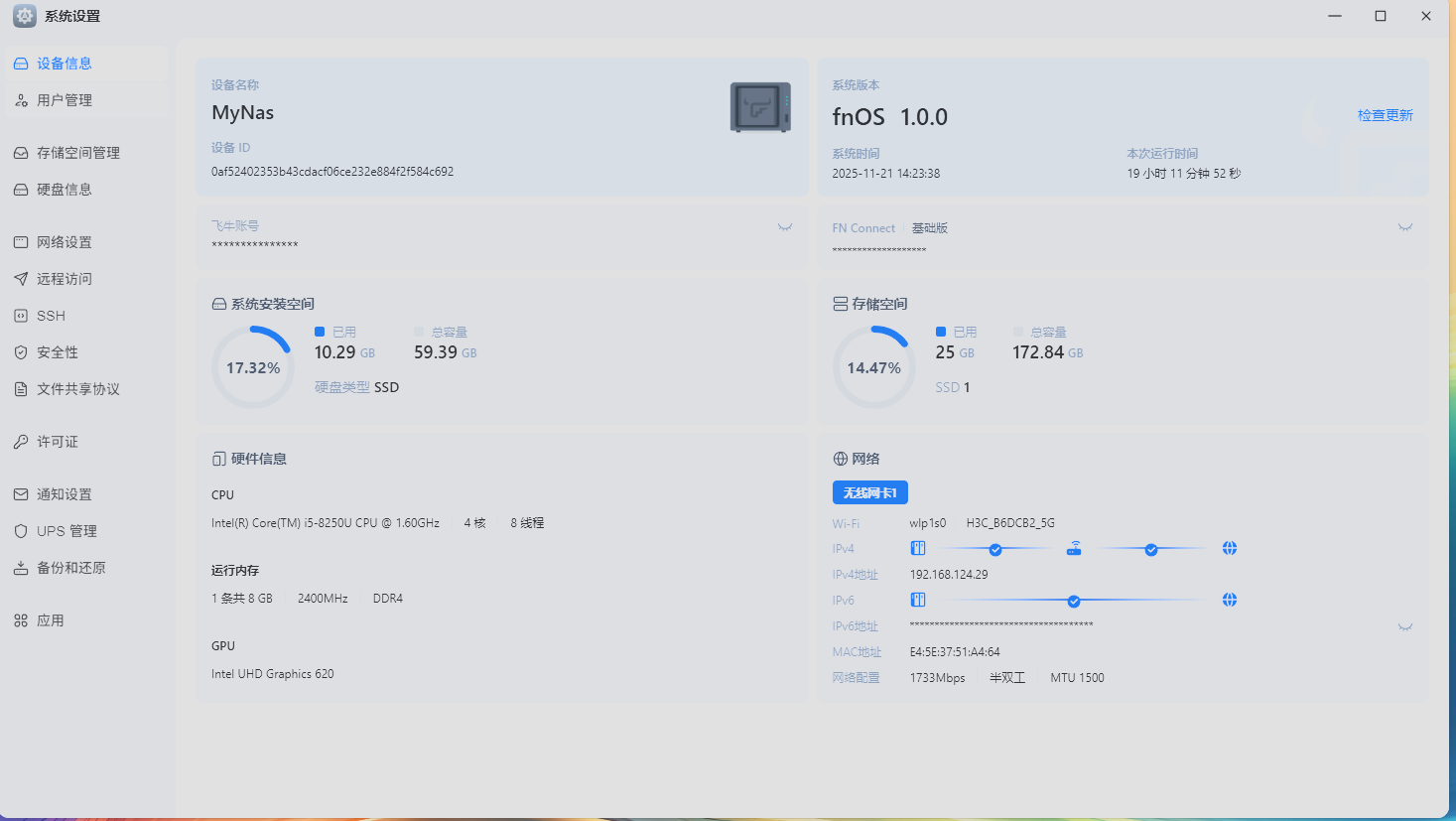Click the system time 2025-11-21 14:23:38
The image size is (1456, 821).
coord(886,174)
